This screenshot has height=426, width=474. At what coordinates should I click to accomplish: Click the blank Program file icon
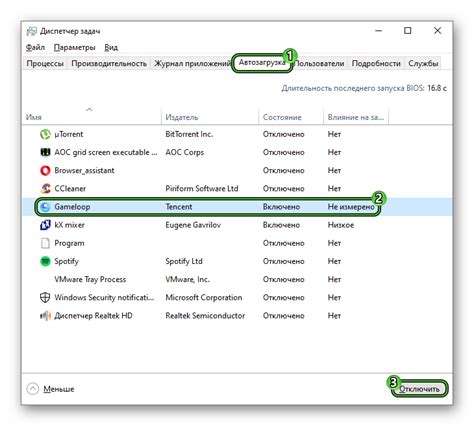tap(45, 243)
